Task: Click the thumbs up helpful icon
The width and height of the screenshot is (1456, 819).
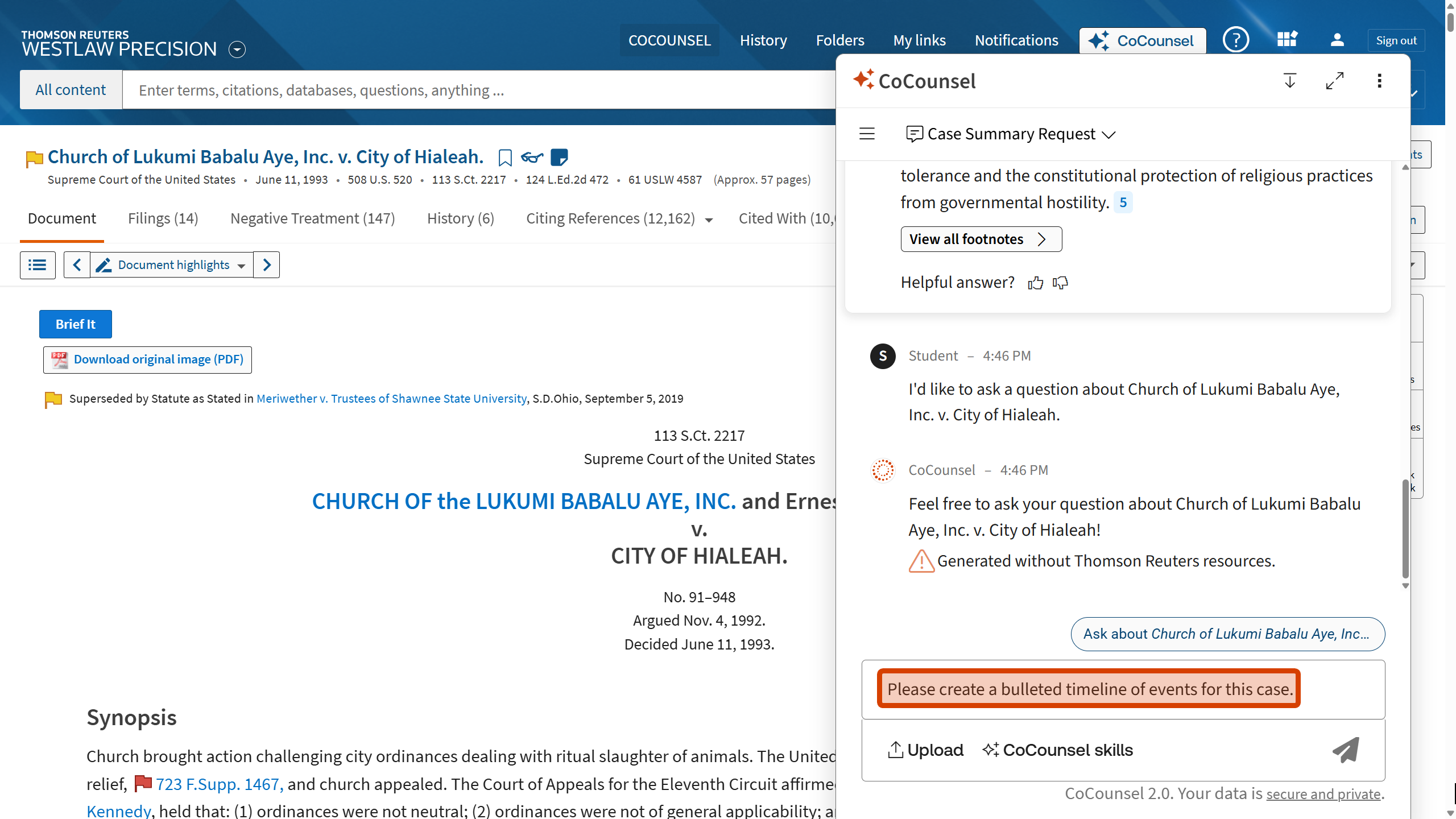Action: point(1035,283)
